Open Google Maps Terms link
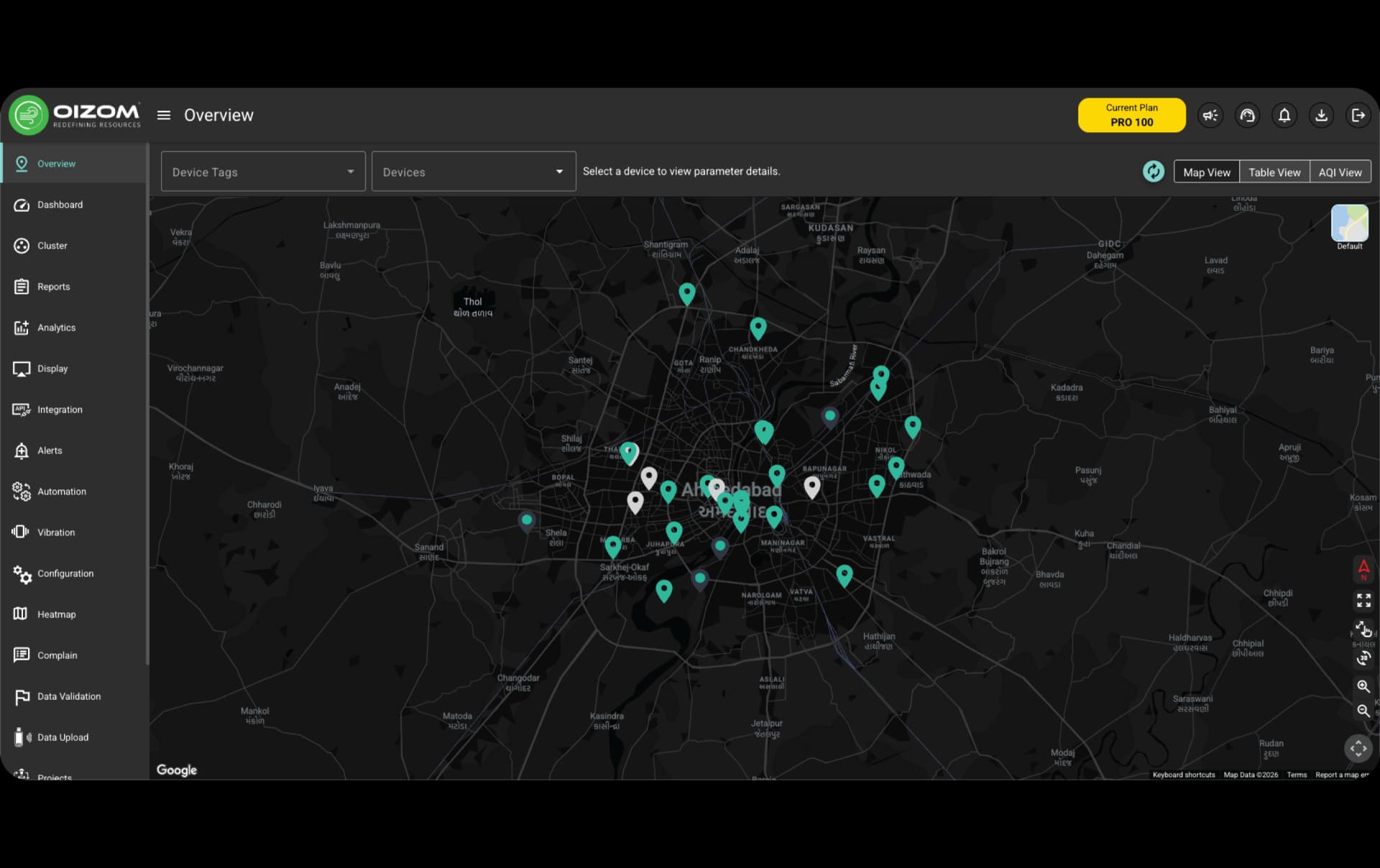 click(x=1296, y=775)
